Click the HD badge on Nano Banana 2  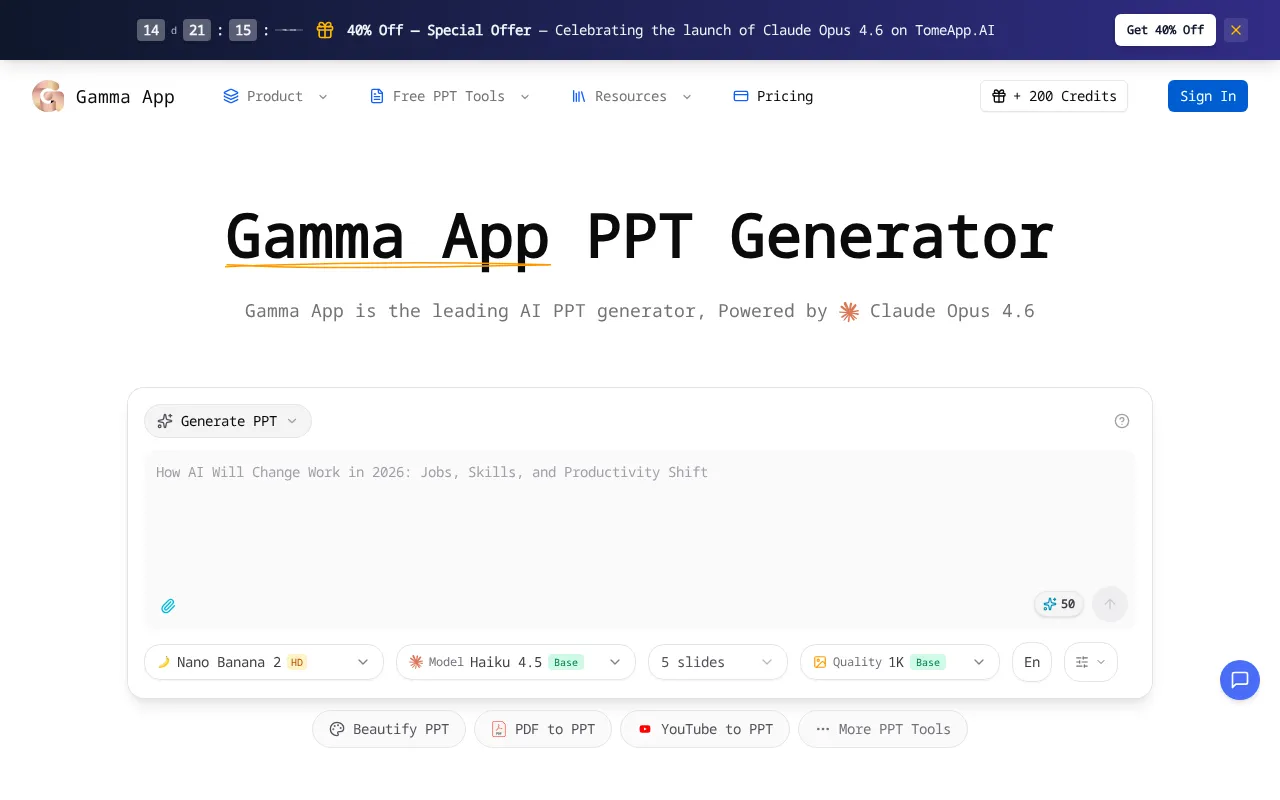point(297,662)
